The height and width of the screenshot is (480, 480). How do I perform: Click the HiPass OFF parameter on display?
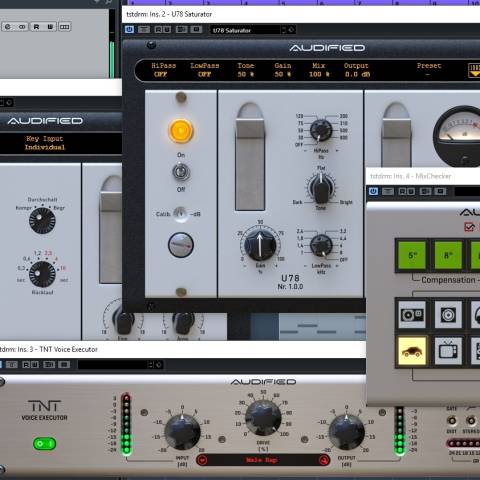click(x=163, y=70)
